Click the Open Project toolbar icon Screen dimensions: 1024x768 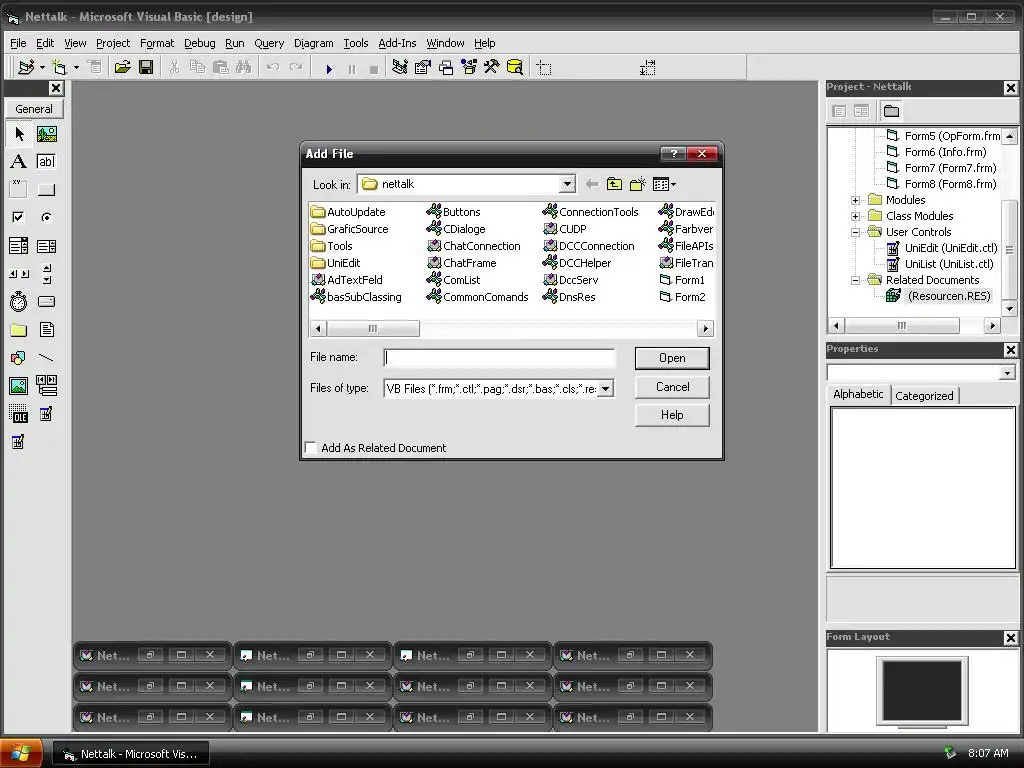(x=122, y=67)
